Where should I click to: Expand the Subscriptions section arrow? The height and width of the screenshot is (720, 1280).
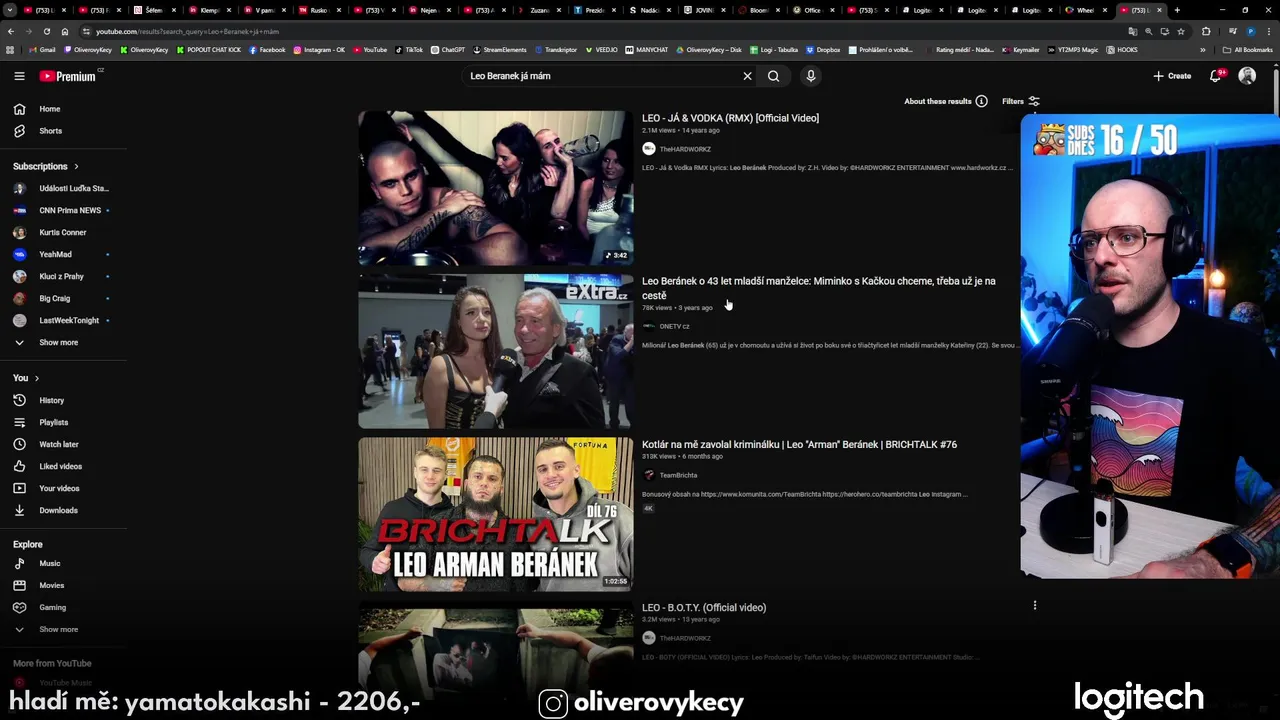click(x=76, y=166)
